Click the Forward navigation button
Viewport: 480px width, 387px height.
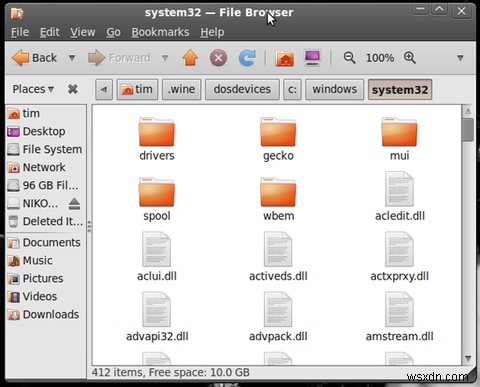click(119, 58)
